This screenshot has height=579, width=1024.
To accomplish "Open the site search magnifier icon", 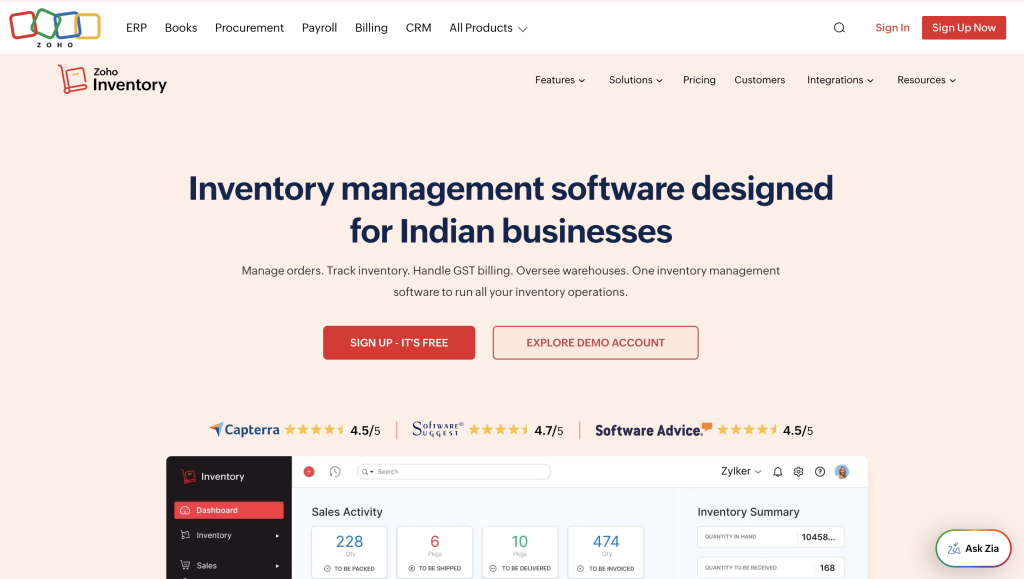I will [x=839, y=27].
